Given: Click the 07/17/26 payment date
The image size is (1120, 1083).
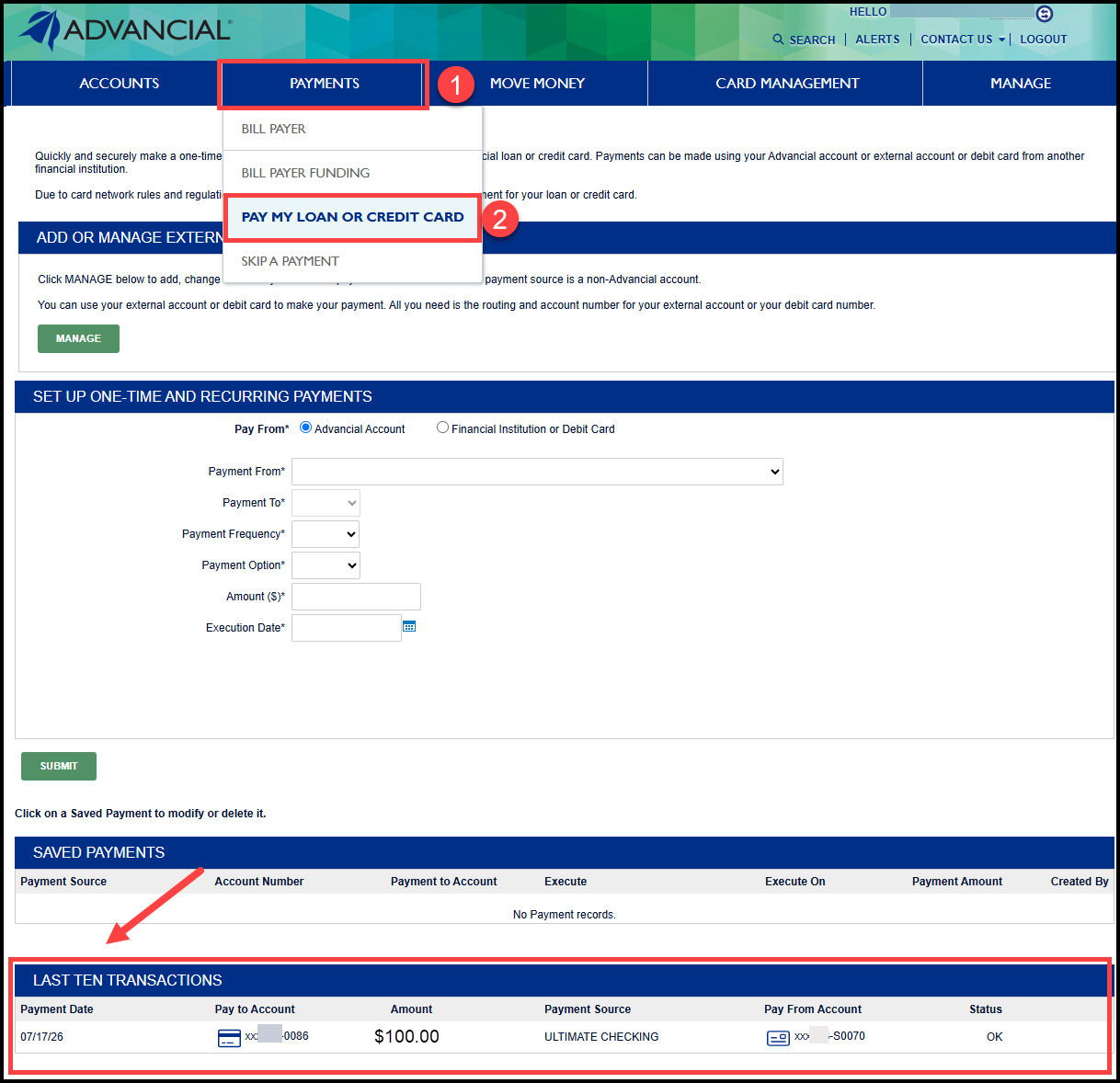Looking at the screenshot, I should pyautogui.click(x=42, y=1037).
